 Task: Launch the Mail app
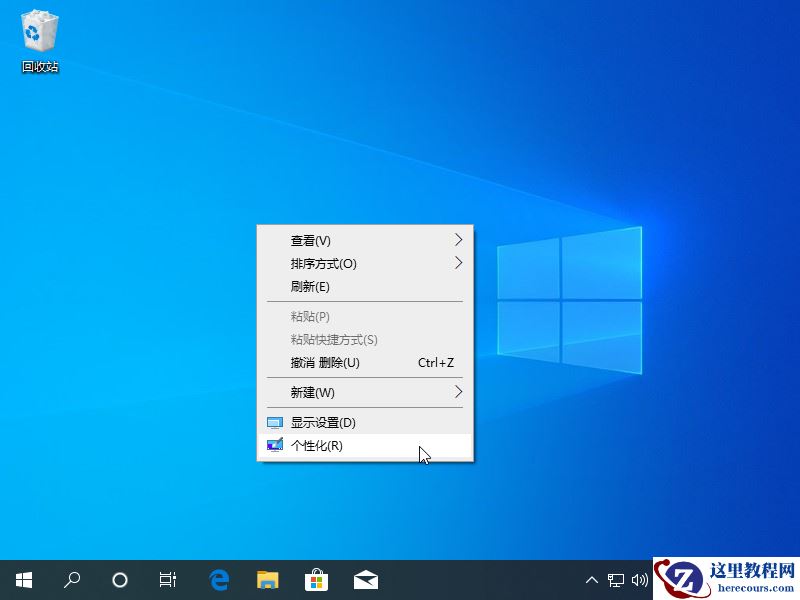click(x=365, y=580)
